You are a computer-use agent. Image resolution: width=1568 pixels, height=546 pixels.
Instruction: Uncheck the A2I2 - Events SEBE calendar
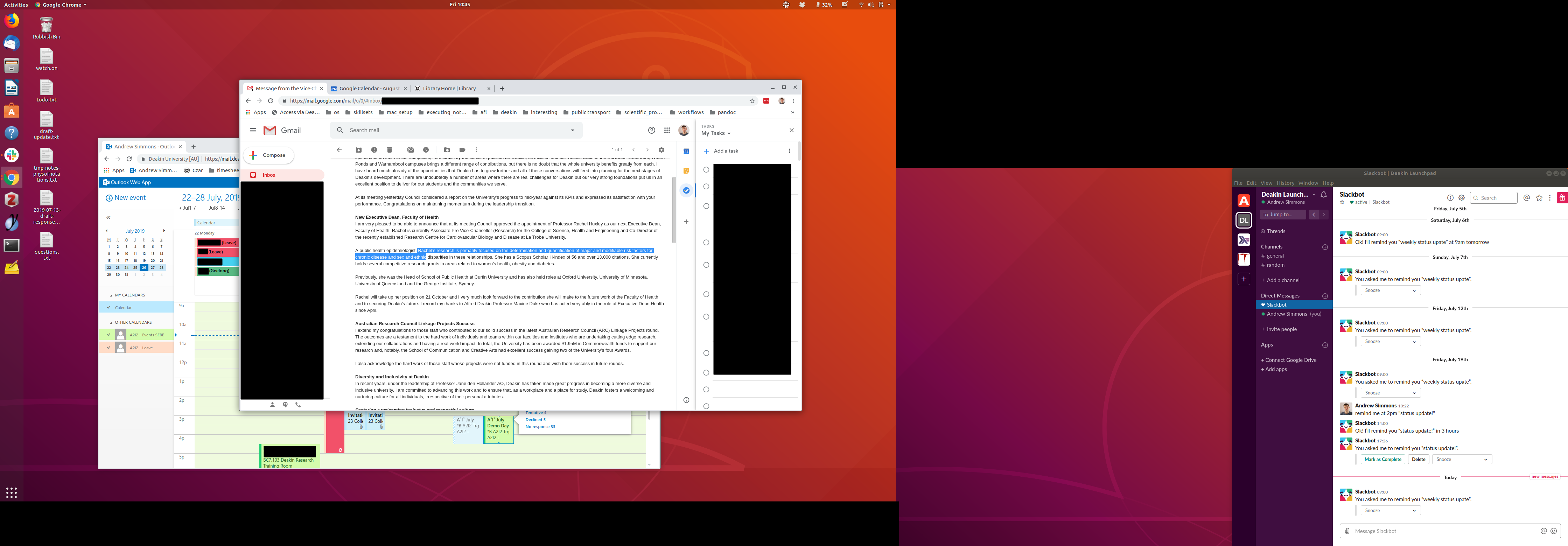(x=109, y=335)
